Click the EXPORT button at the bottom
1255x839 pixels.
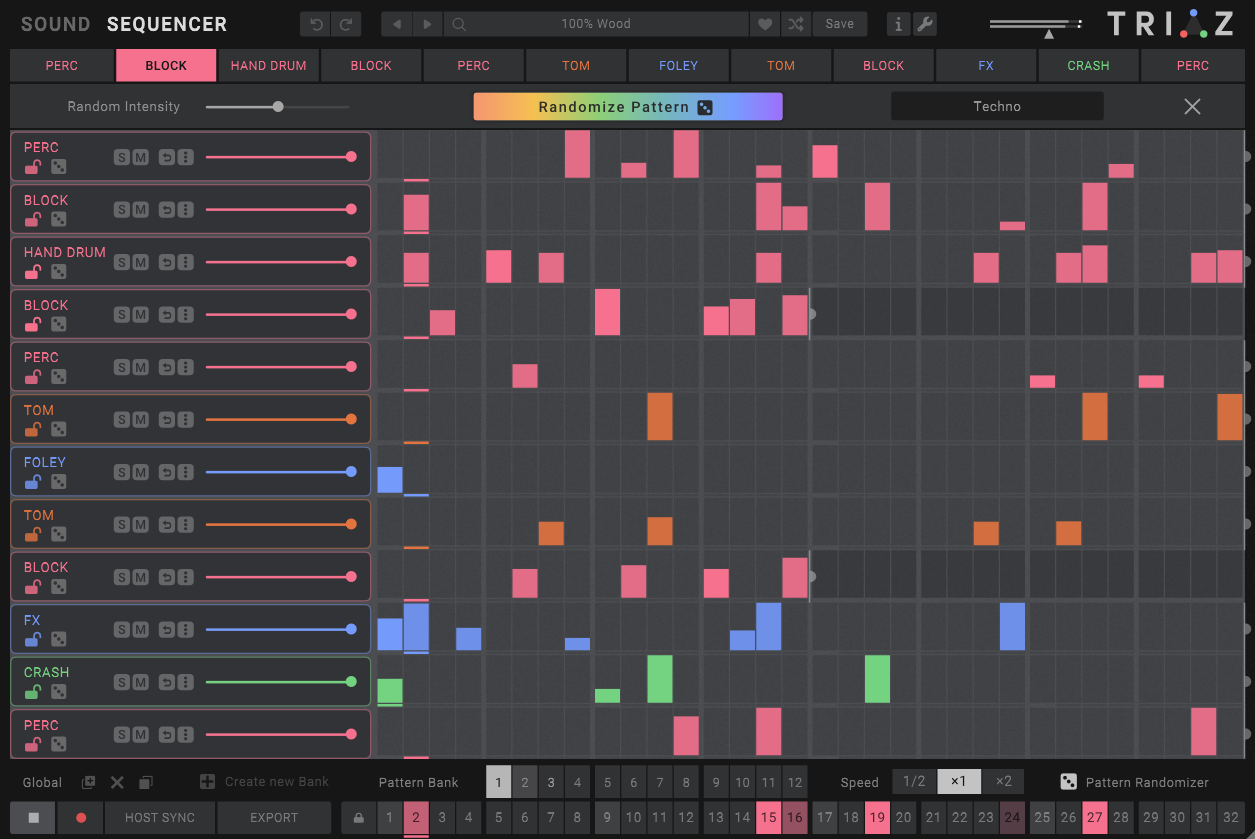point(274,818)
